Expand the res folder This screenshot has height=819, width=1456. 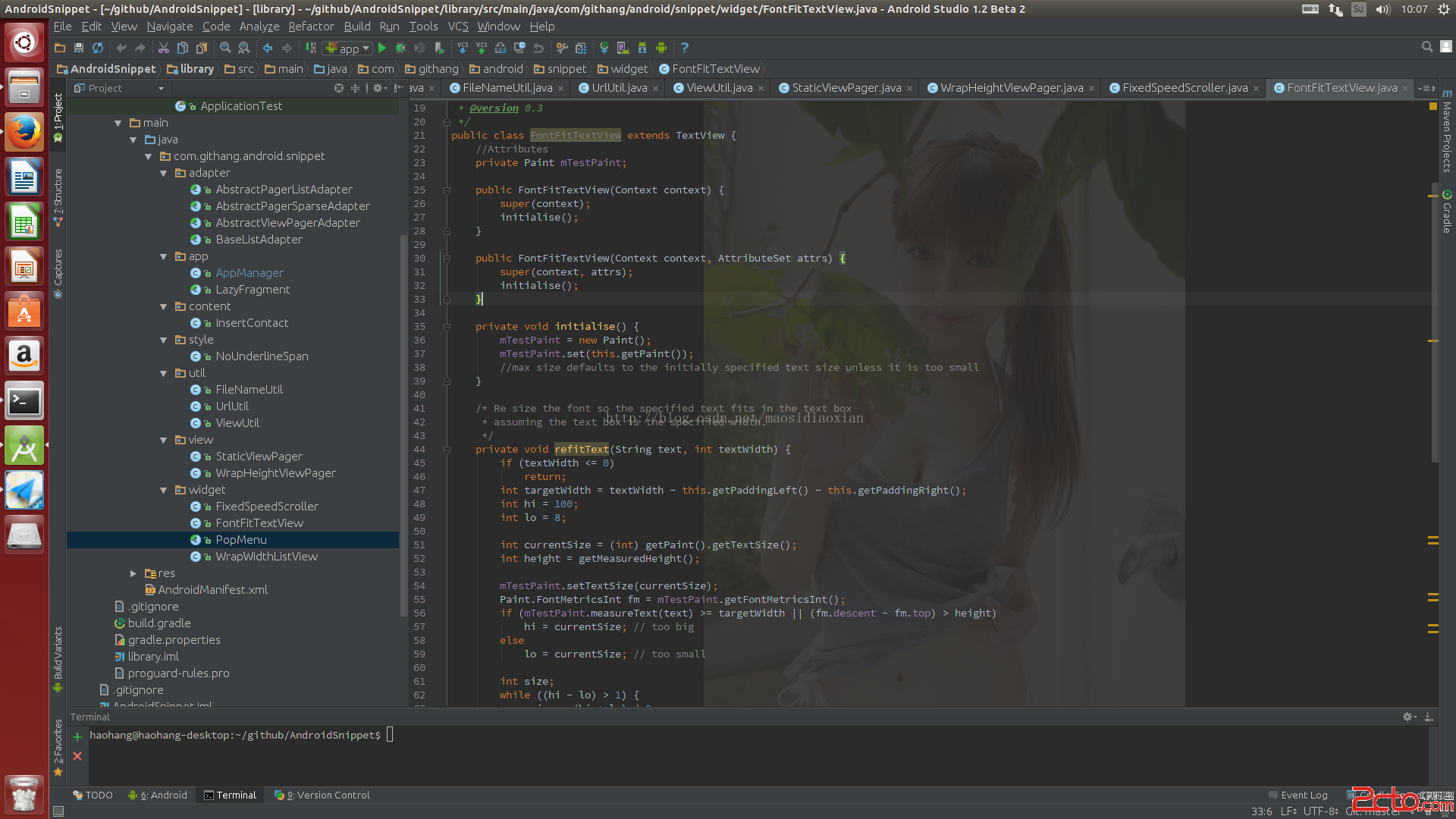click(x=133, y=573)
